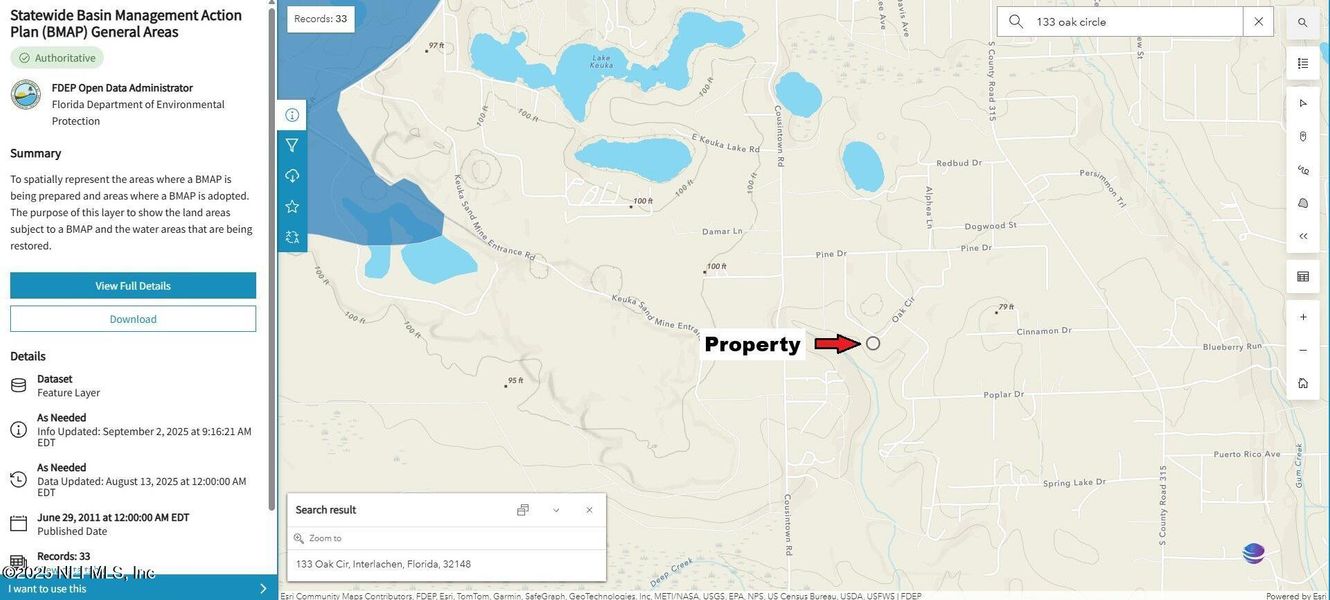1330x600 pixels.
Task: Collapse the selection tools double-chevron
Action: [x=1303, y=236]
